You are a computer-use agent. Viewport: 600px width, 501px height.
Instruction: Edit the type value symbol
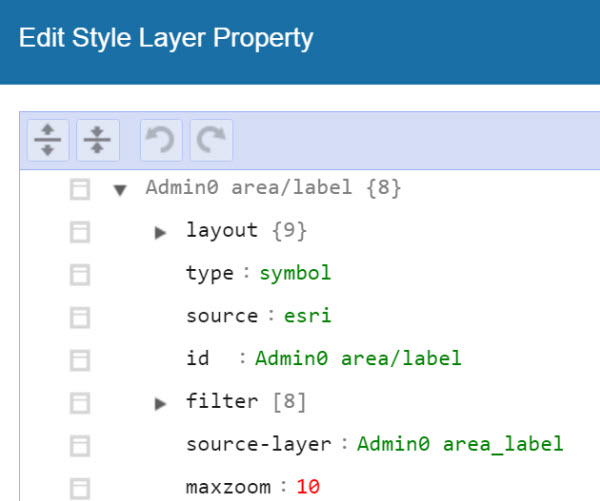tap(295, 273)
